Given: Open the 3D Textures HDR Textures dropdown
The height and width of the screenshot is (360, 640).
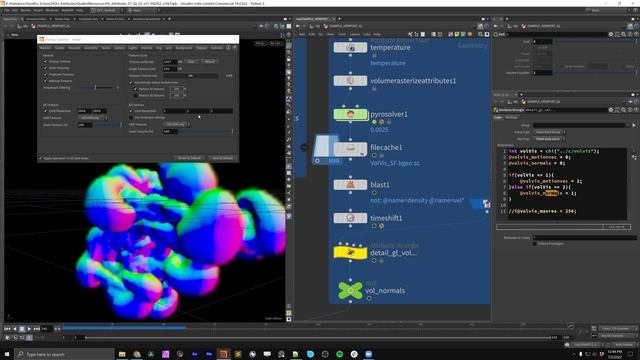Looking at the screenshot, I should point(176,124).
